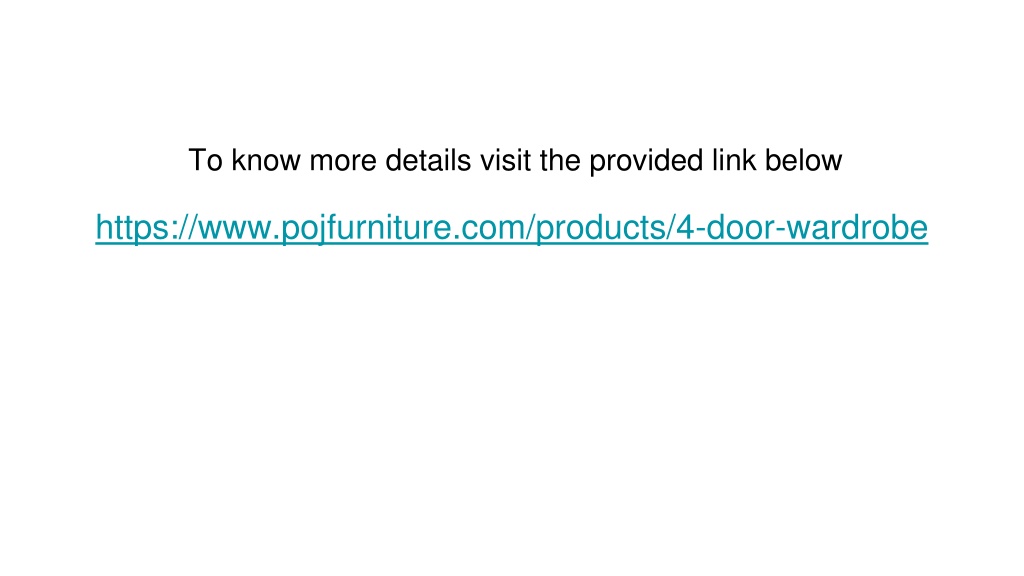Open the pojfurniture 4-door-wardrobe link
The image size is (1024, 576).
coord(511,228)
